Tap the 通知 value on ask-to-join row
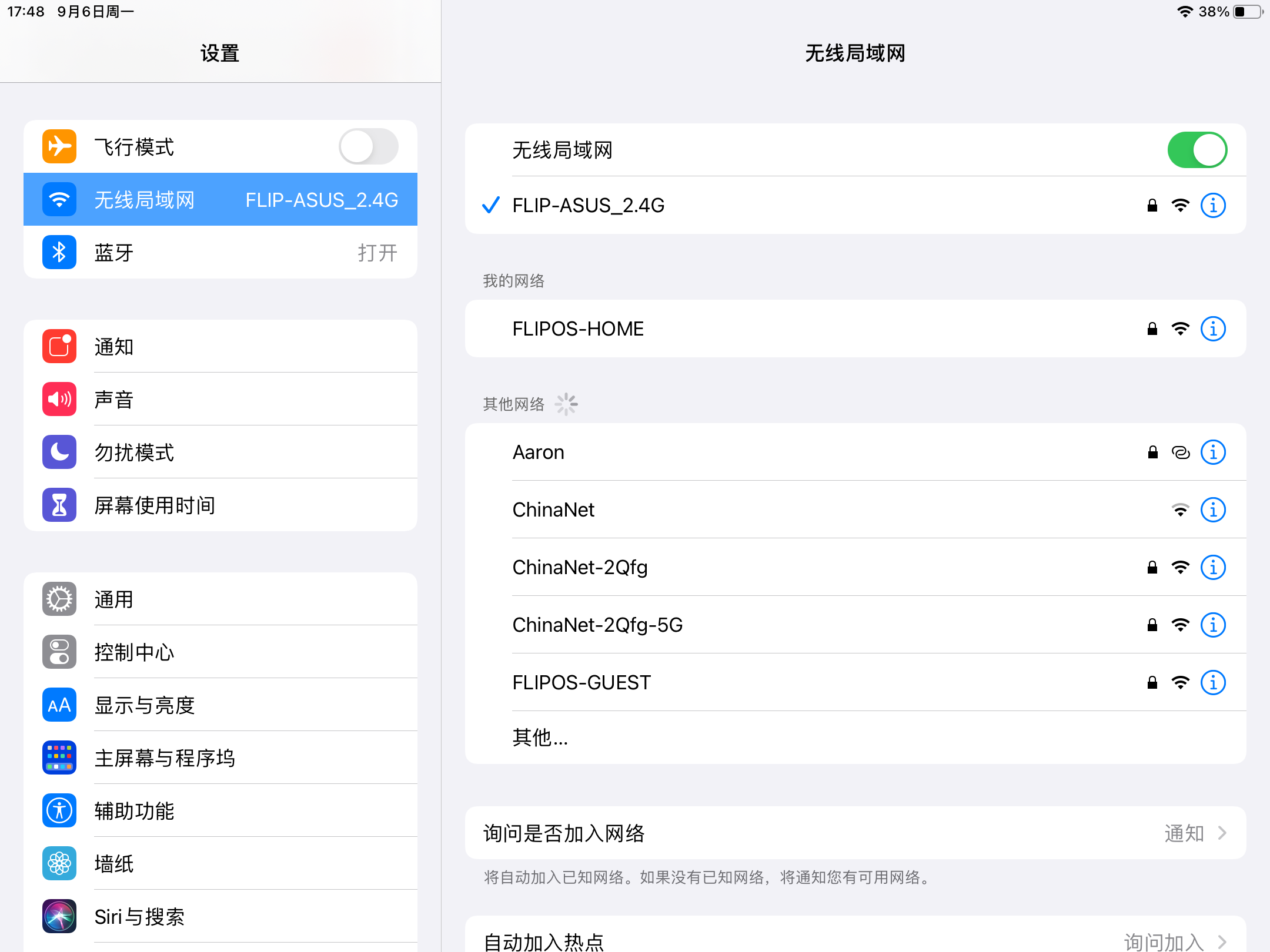This screenshot has height=952, width=1270. coord(1184,833)
